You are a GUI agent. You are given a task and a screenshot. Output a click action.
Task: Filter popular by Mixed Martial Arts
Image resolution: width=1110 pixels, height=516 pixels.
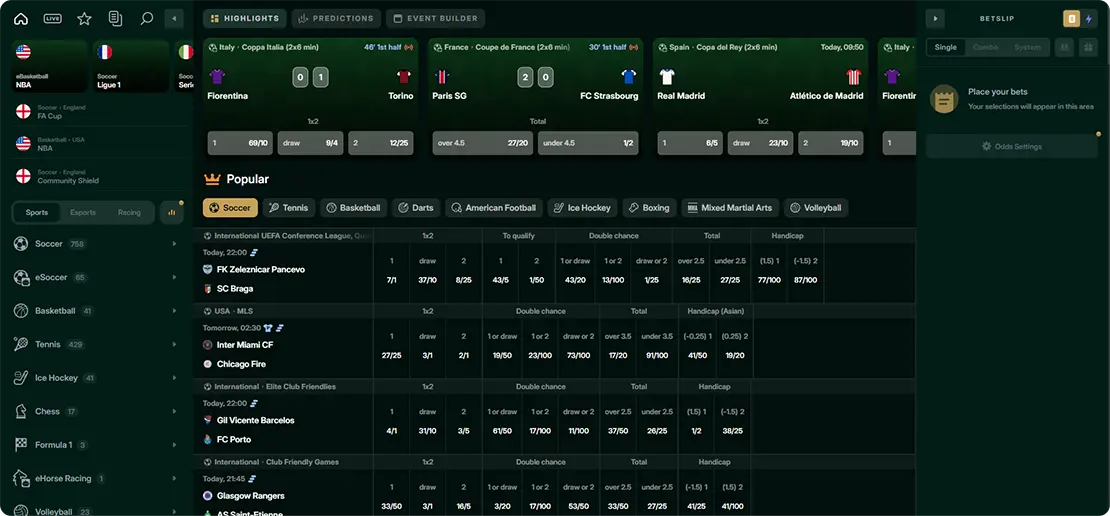coord(730,208)
